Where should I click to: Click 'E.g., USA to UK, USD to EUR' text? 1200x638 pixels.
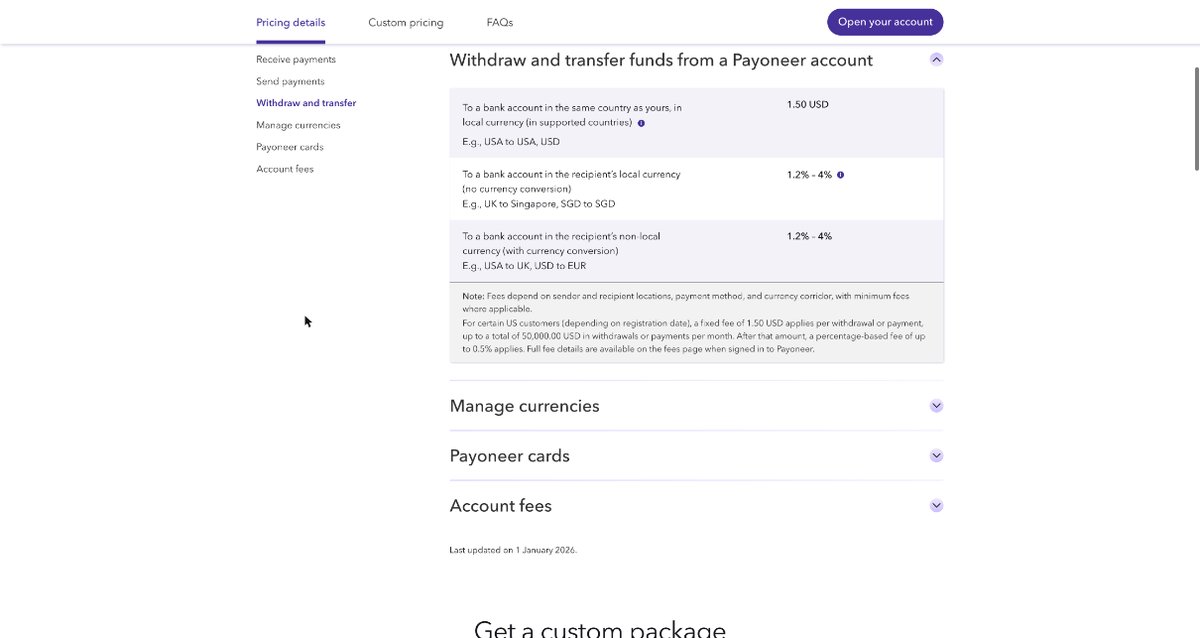(x=524, y=266)
